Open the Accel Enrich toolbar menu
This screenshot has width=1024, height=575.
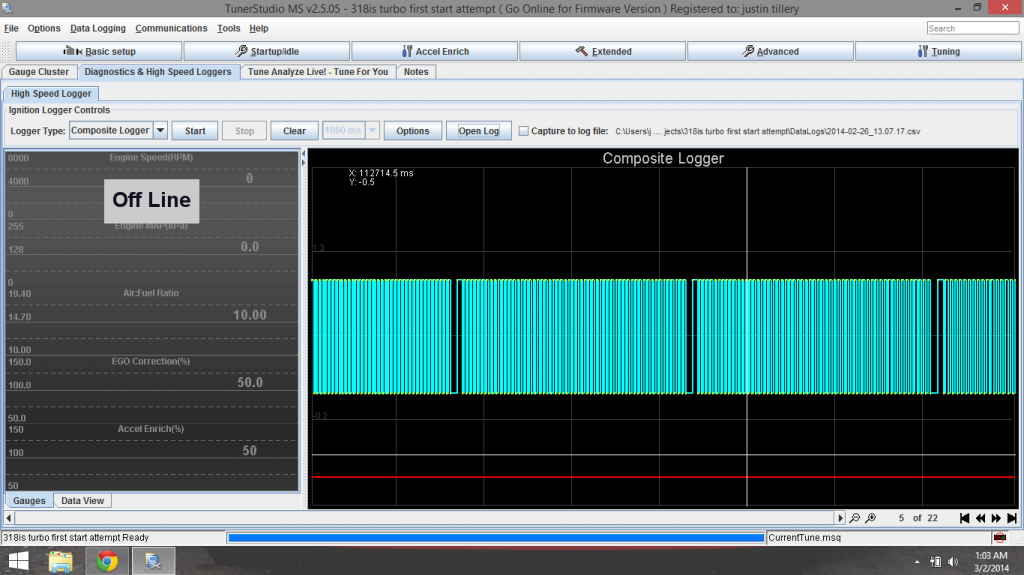pos(434,51)
